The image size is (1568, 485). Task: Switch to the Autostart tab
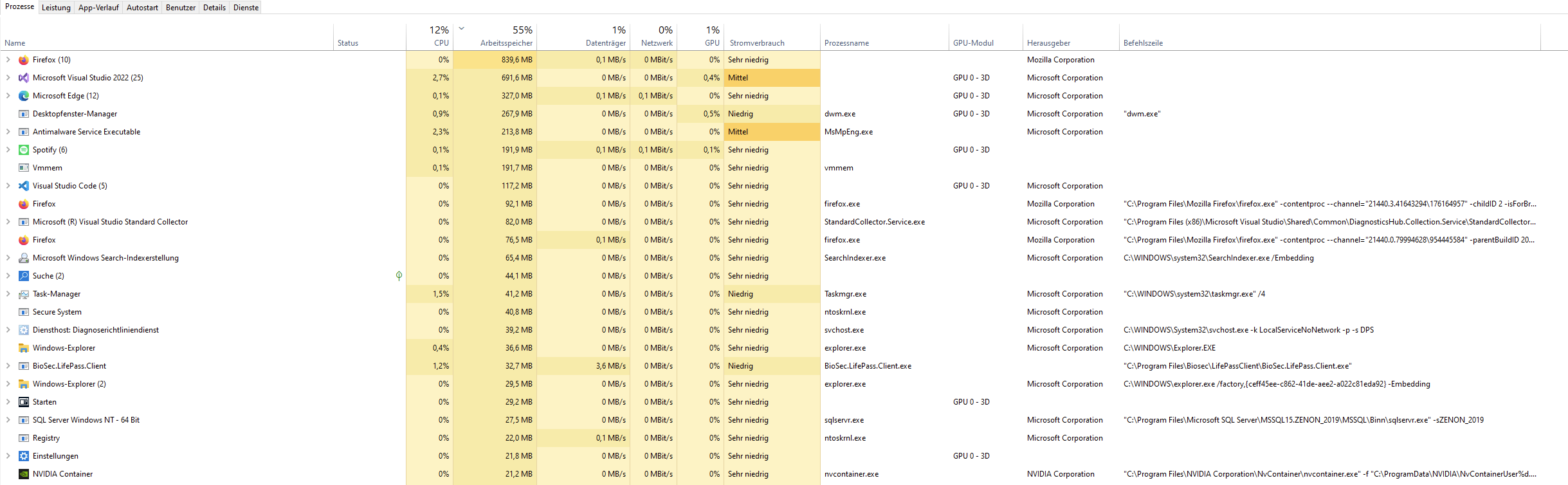click(x=142, y=8)
